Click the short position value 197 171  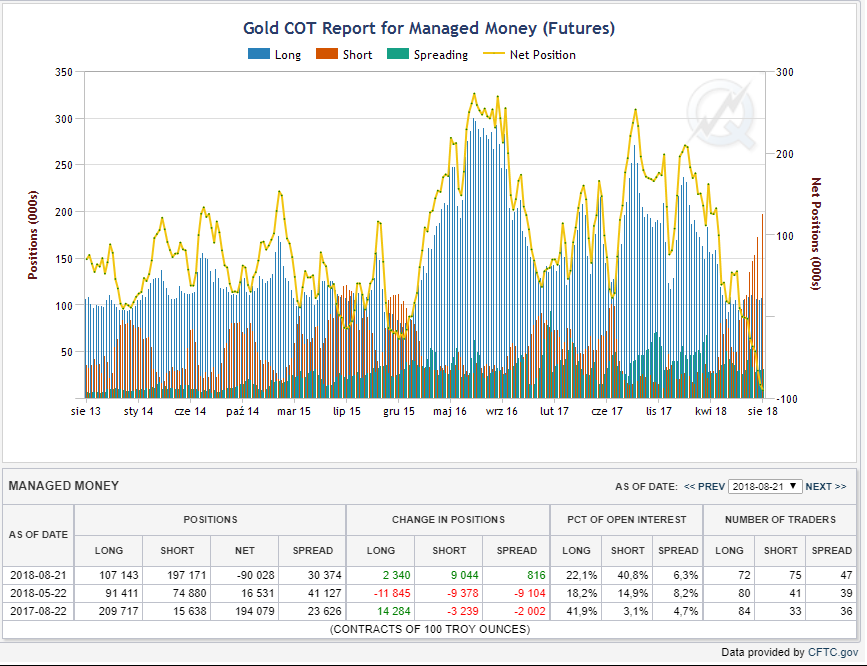coord(186,575)
